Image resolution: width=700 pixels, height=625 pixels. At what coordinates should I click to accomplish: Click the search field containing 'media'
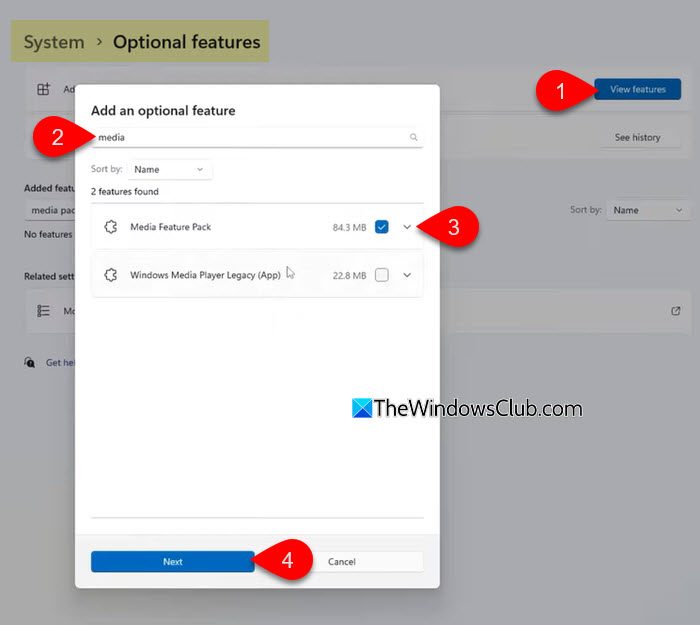click(257, 138)
